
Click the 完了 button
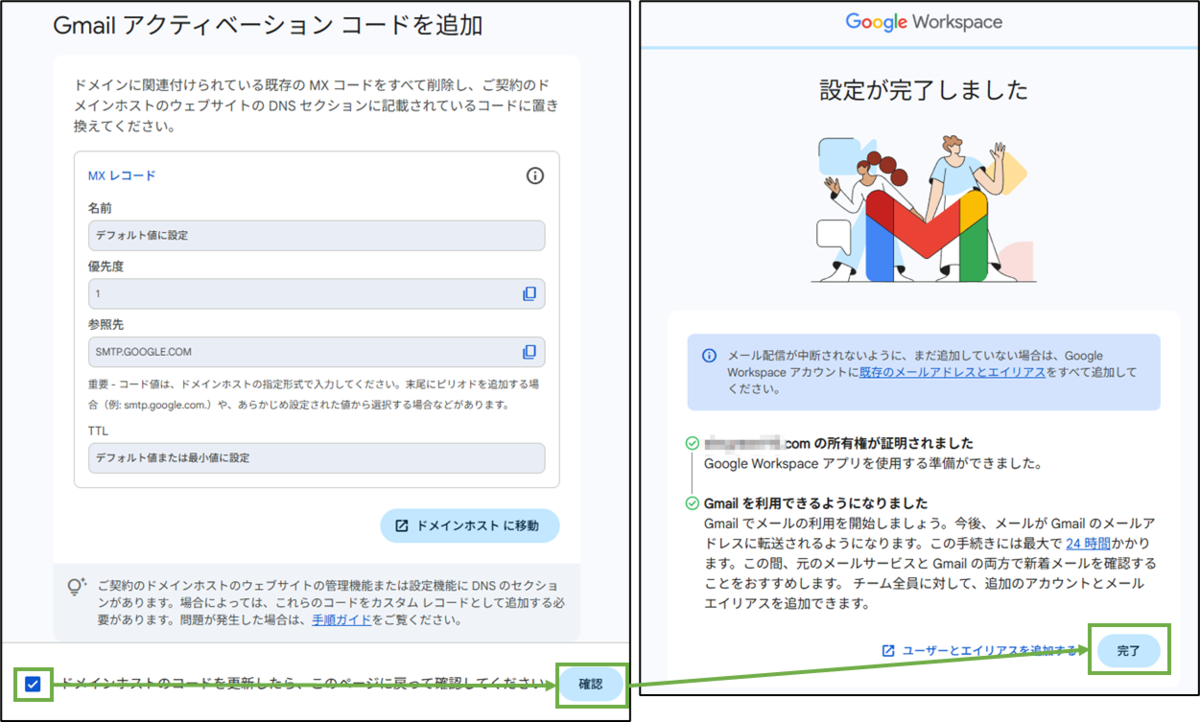coord(1128,650)
